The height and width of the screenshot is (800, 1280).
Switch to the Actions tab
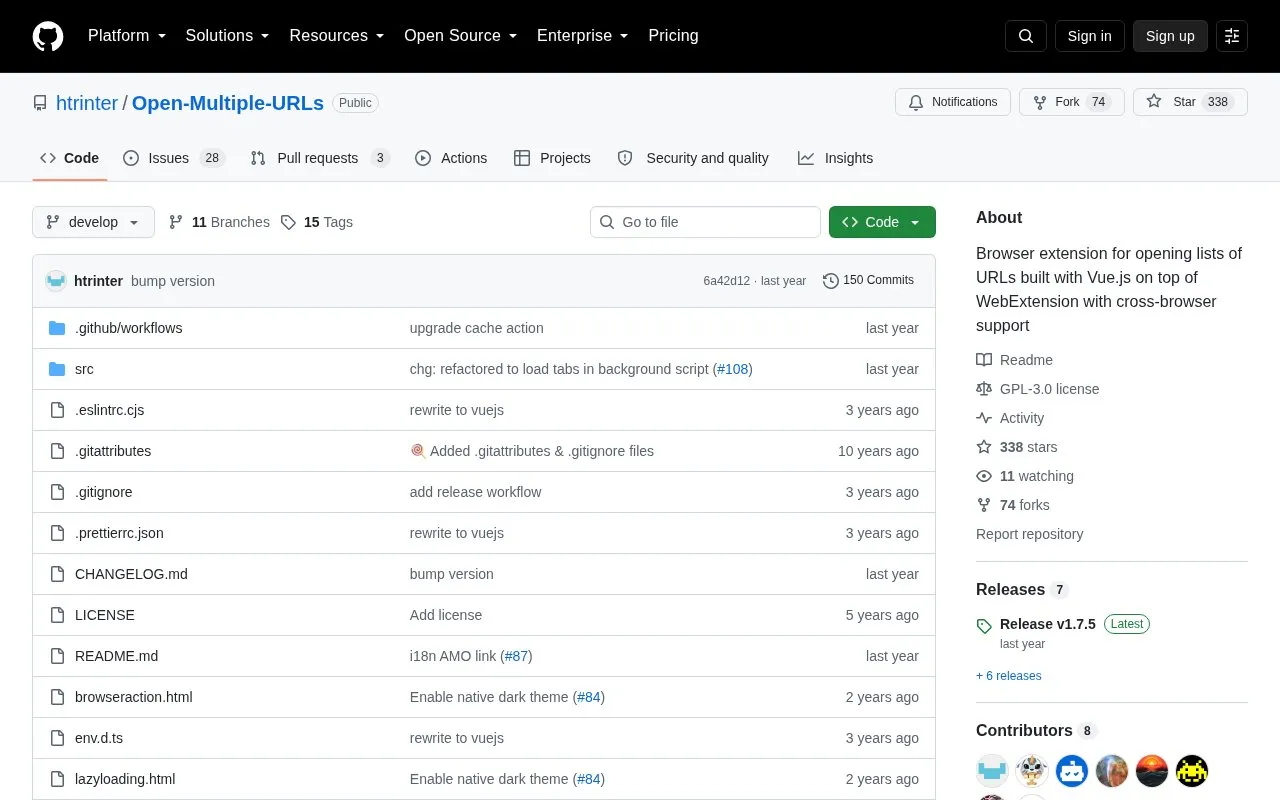tap(451, 158)
